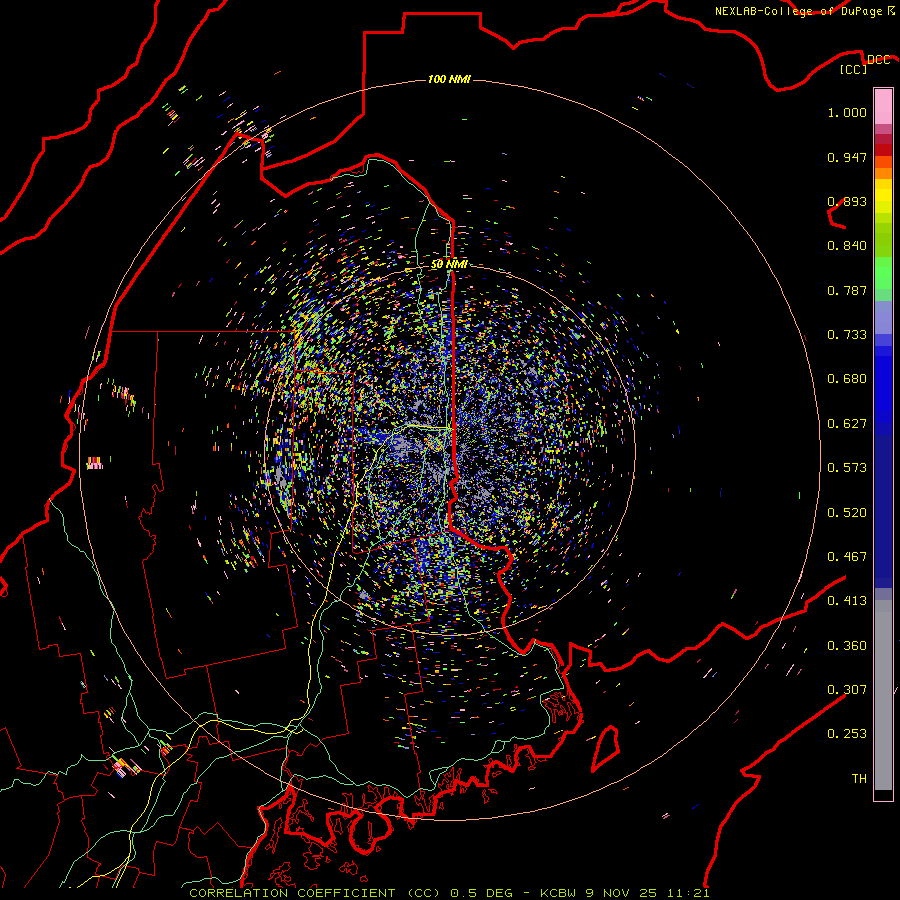Click the 0.680 color scale value
The width and height of the screenshot is (900, 900).
click(x=847, y=379)
